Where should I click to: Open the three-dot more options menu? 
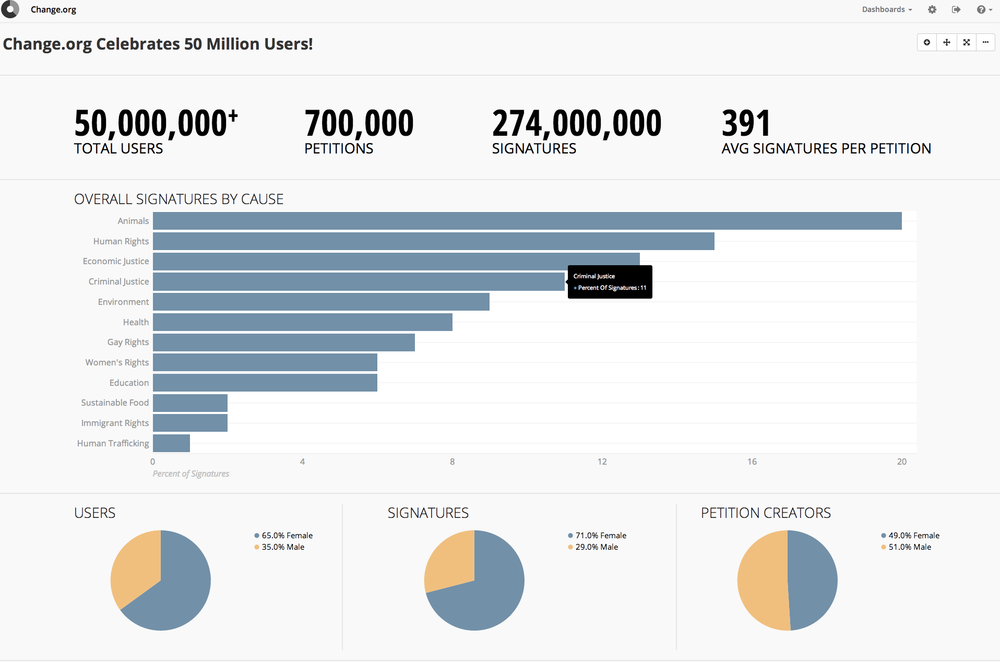985,42
